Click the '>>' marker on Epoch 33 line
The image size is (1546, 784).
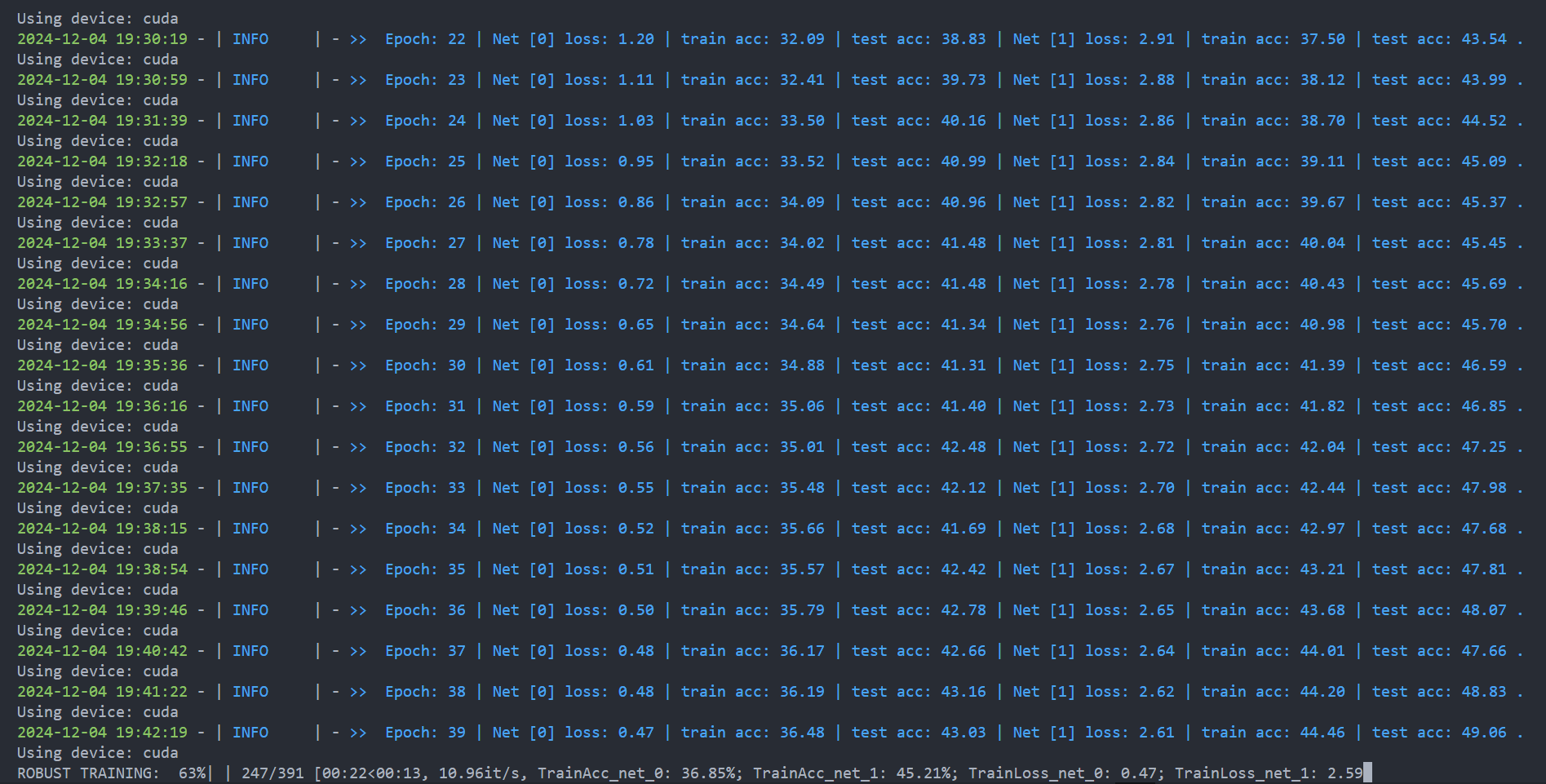pyautogui.click(x=358, y=488)
